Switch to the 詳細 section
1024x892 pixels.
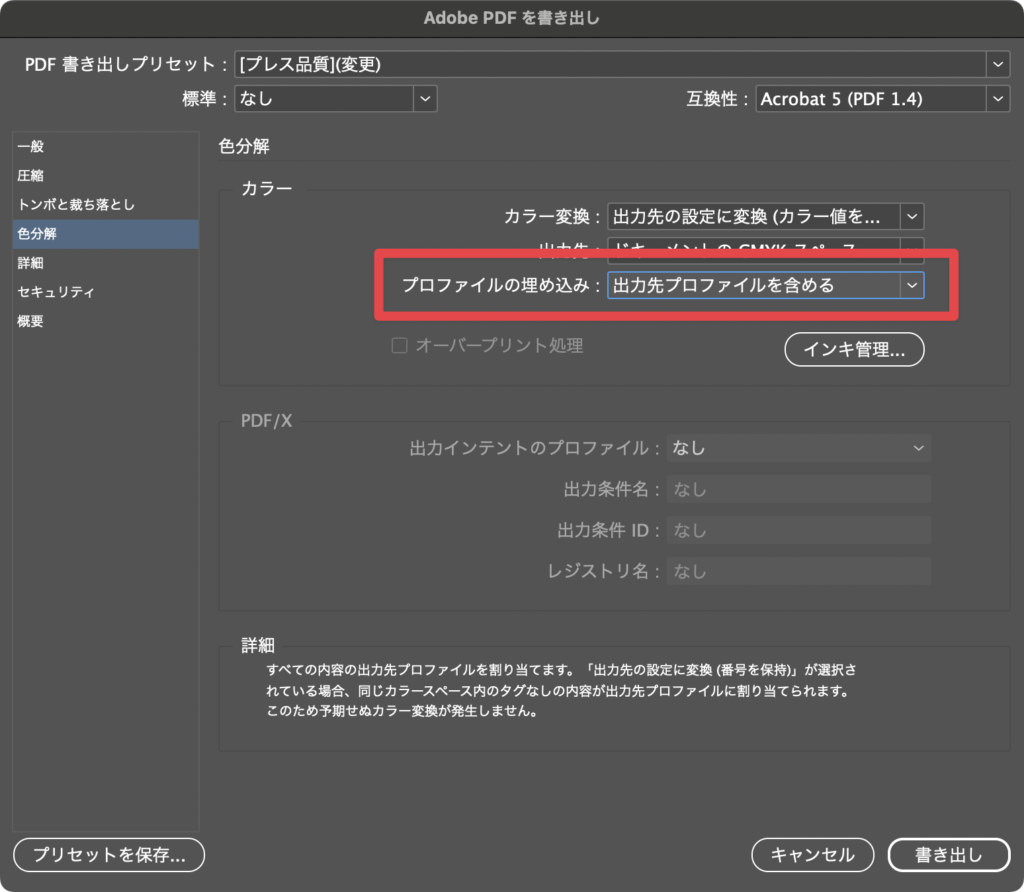(x=31, y=263)
